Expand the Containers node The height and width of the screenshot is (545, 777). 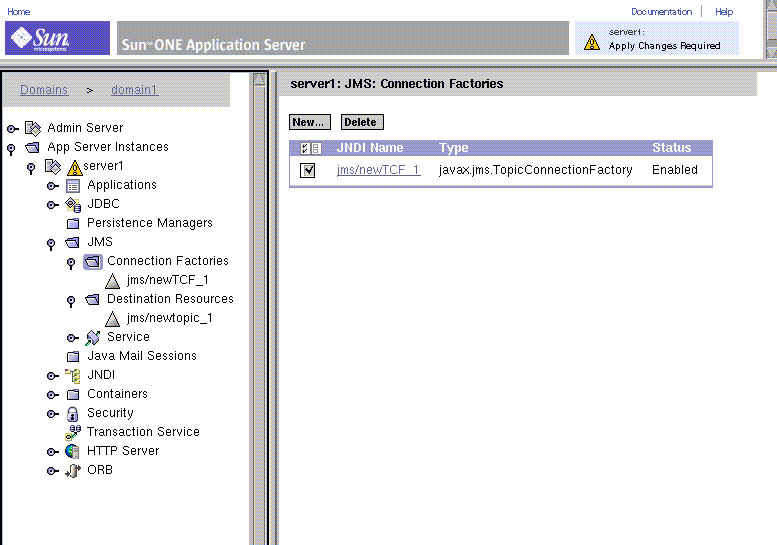53,395
